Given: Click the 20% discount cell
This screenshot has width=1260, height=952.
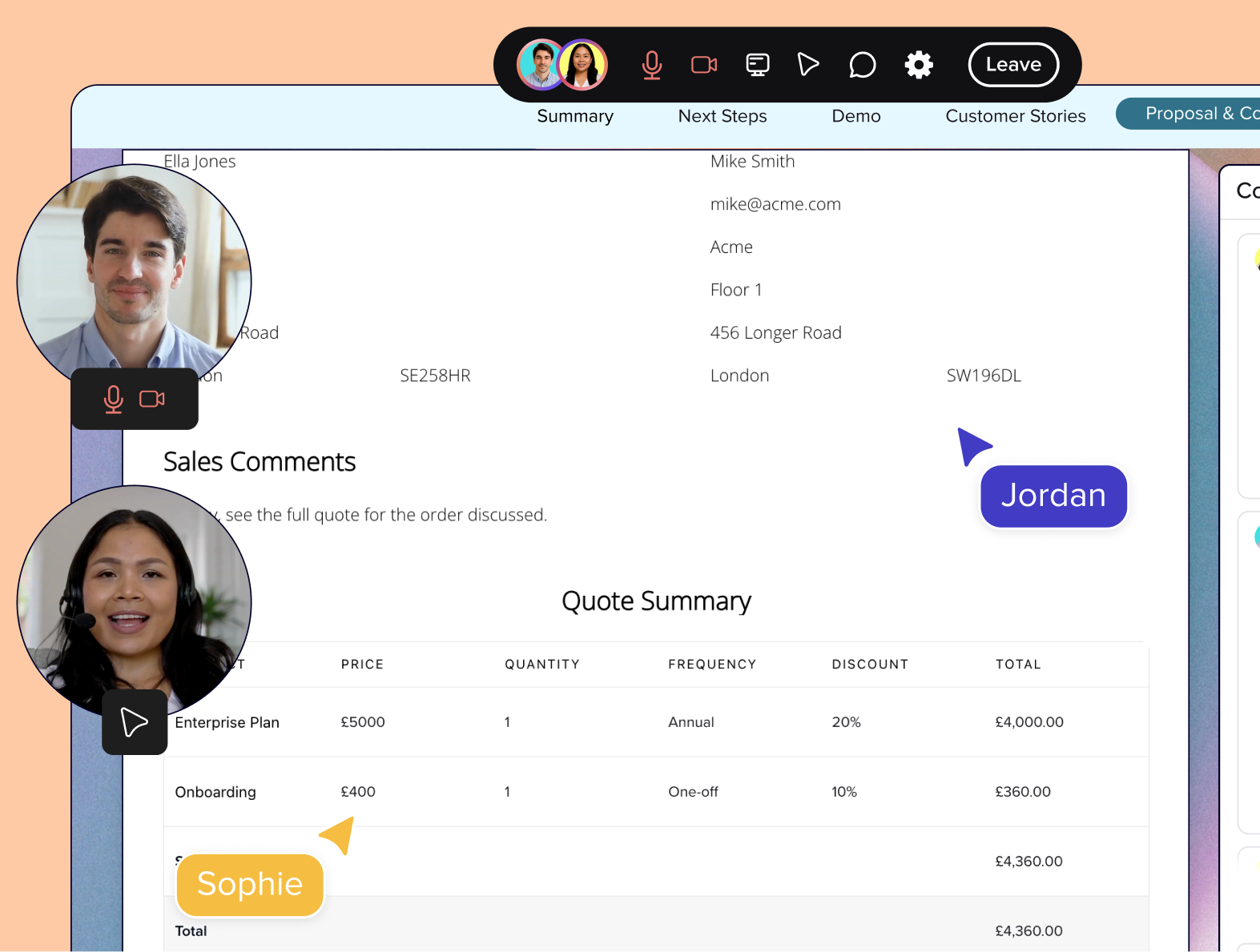Looking at the screenshot, I should [846, 722].
